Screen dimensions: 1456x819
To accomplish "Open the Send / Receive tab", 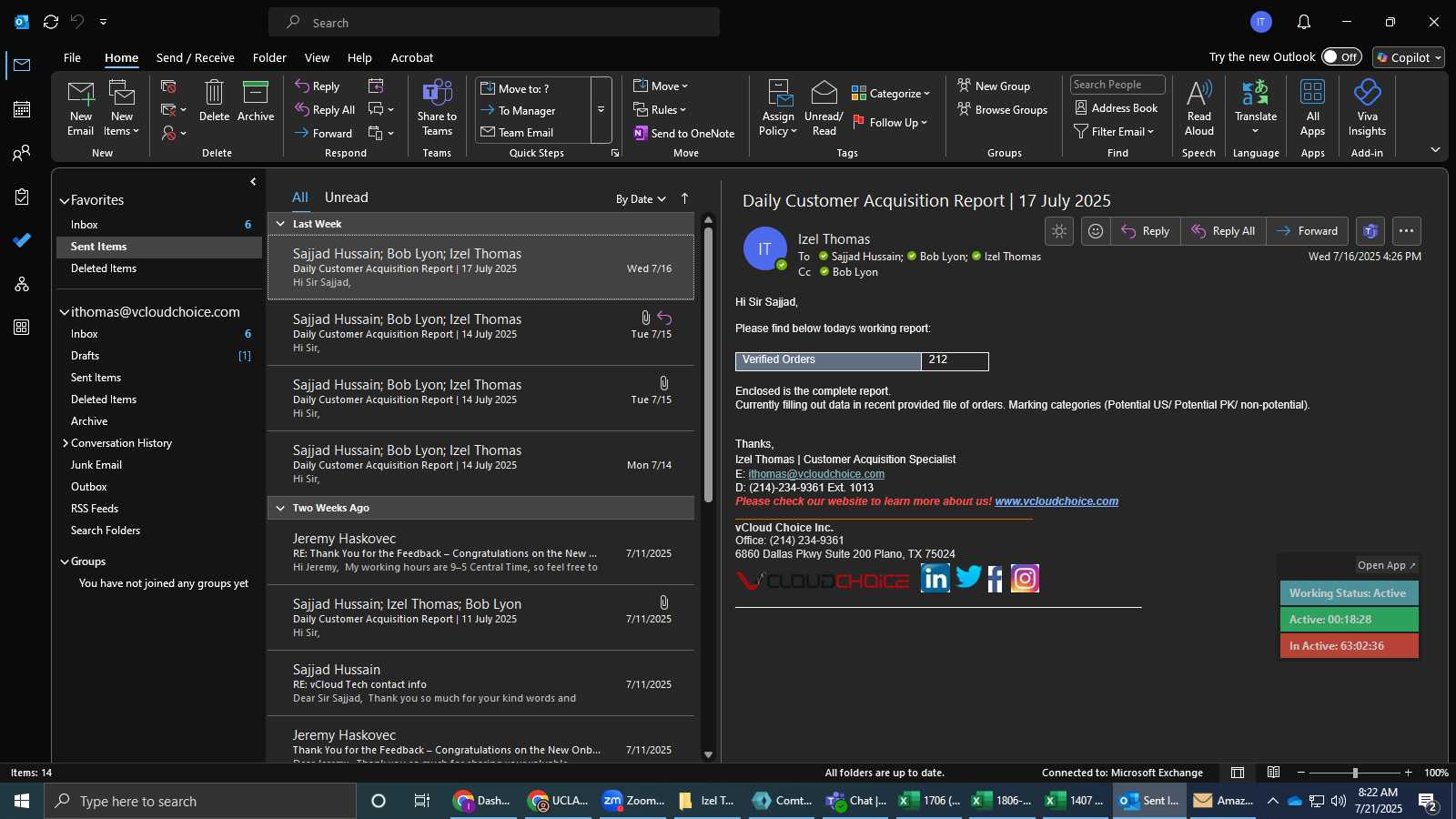I will [195, 57].
